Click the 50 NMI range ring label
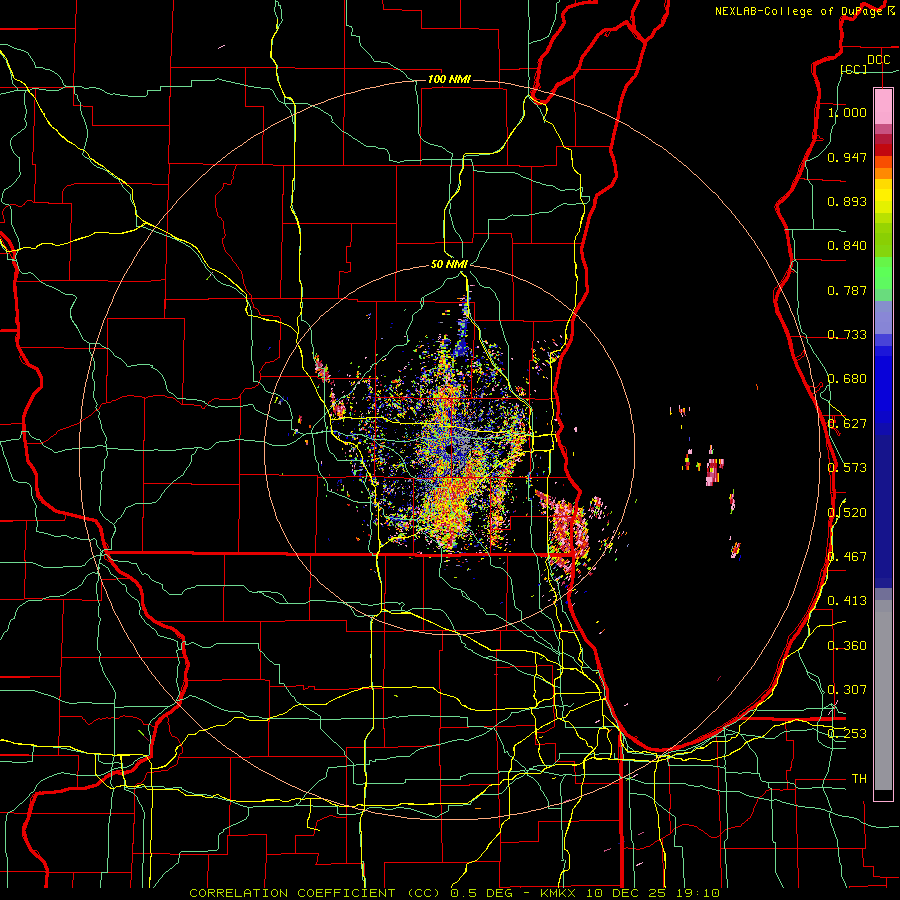 [449, 264]
